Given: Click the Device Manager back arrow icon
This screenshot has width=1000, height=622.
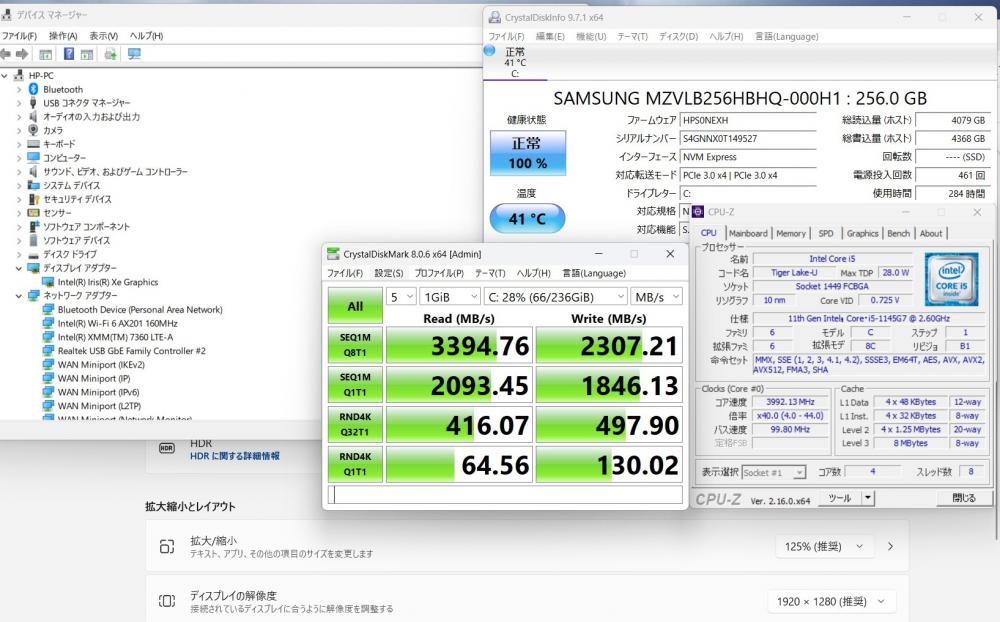Looking at the screenshot, I should [7, 54].
